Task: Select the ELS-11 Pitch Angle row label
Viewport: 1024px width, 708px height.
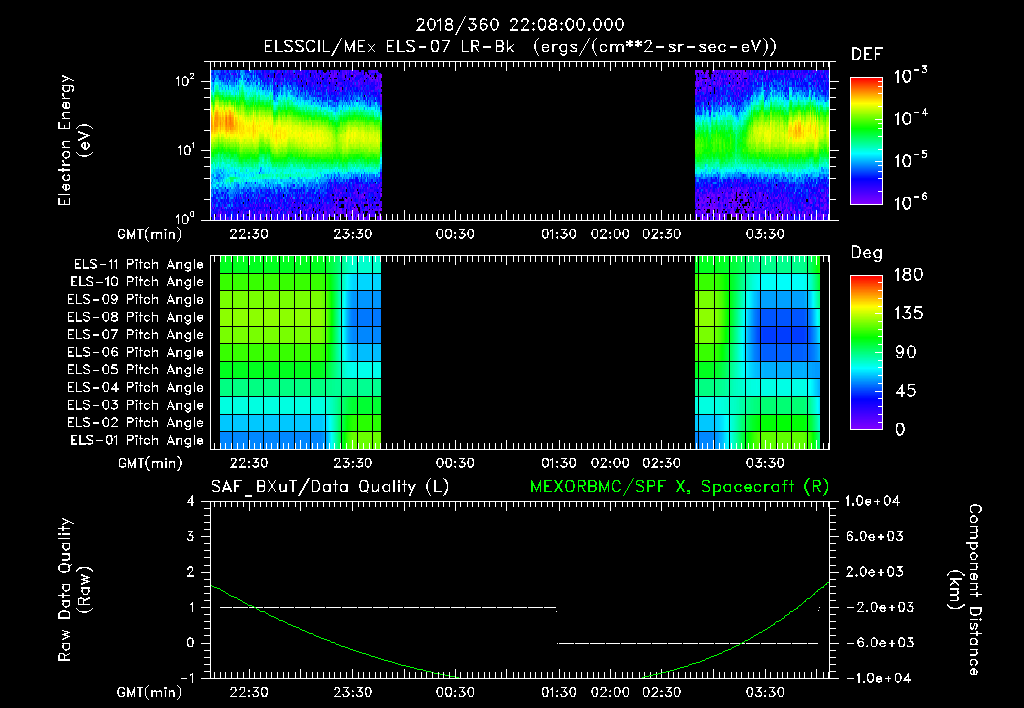Action: pos(138,265)
